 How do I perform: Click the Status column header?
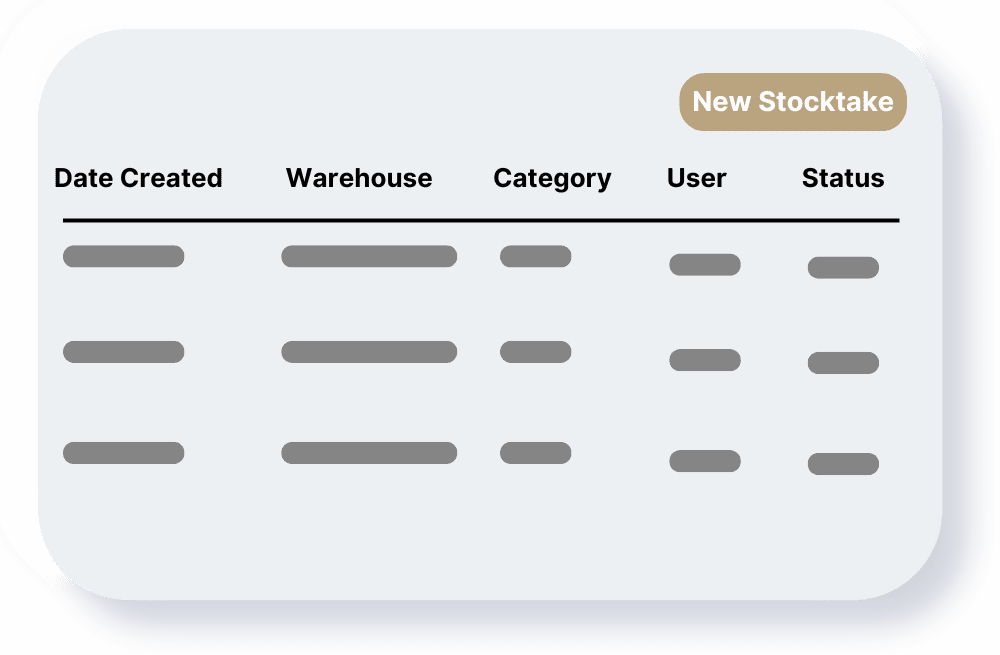[843, 179]
